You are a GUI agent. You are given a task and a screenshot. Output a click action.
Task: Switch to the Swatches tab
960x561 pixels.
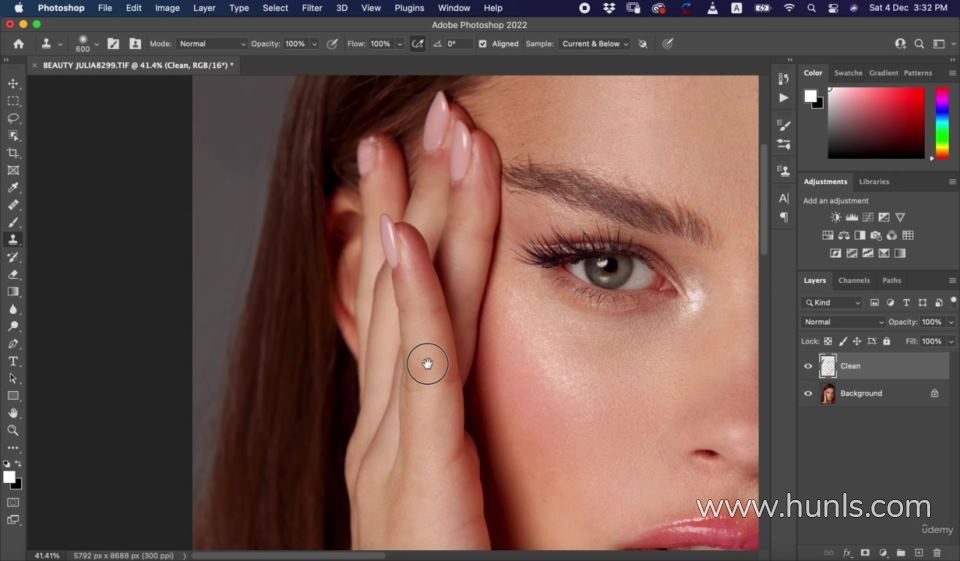[x=848, y=73]
